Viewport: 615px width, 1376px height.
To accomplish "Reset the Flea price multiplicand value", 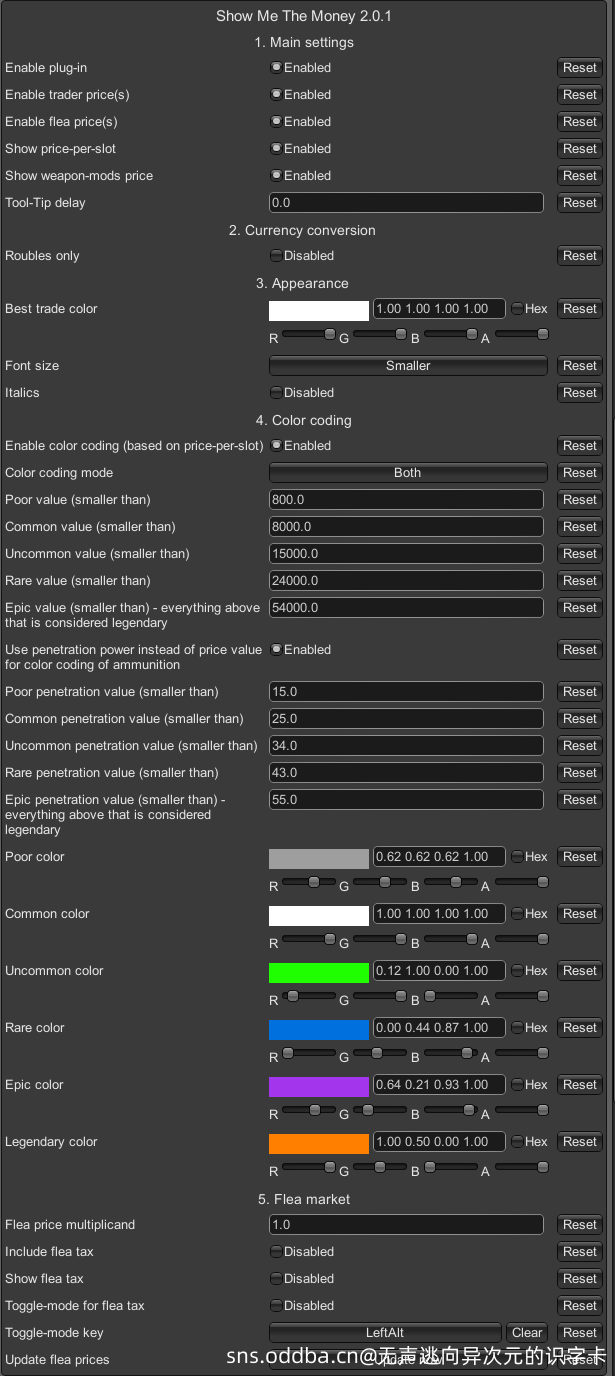I will [x=579, y=1225].
